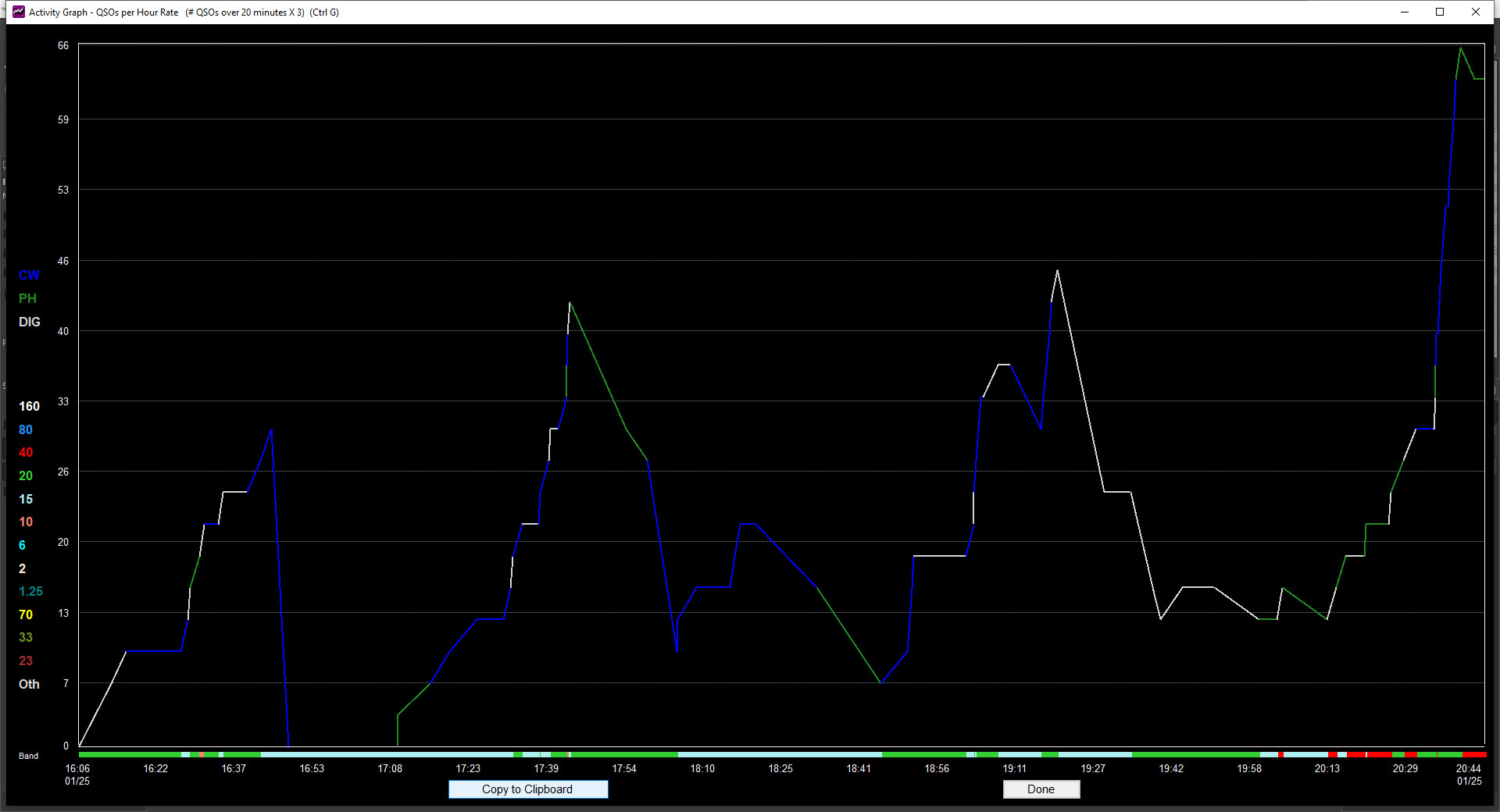Maximize the Activity Graph window

click(1440, 12)
